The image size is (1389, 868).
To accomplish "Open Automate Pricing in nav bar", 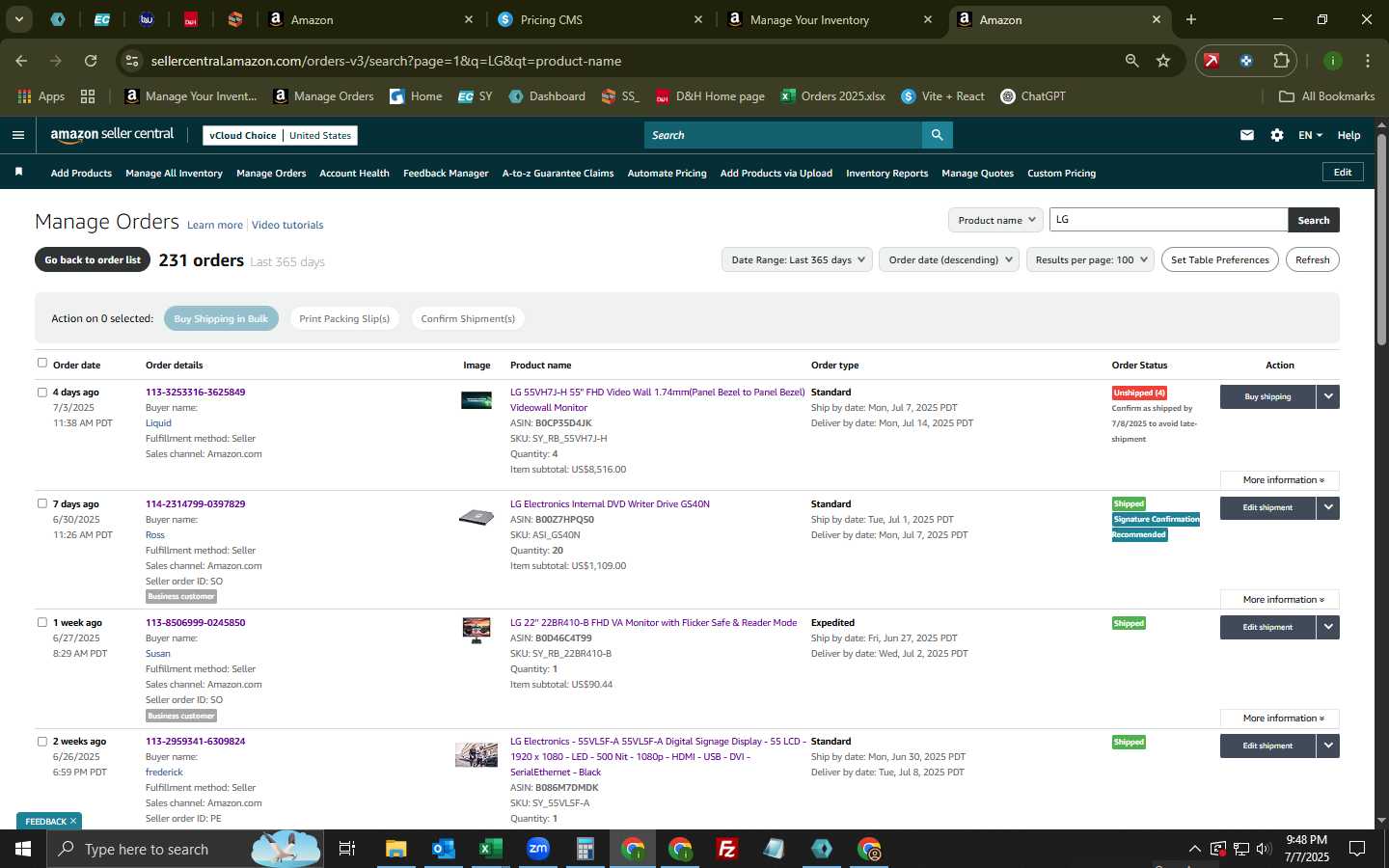I will pos(667,173).
